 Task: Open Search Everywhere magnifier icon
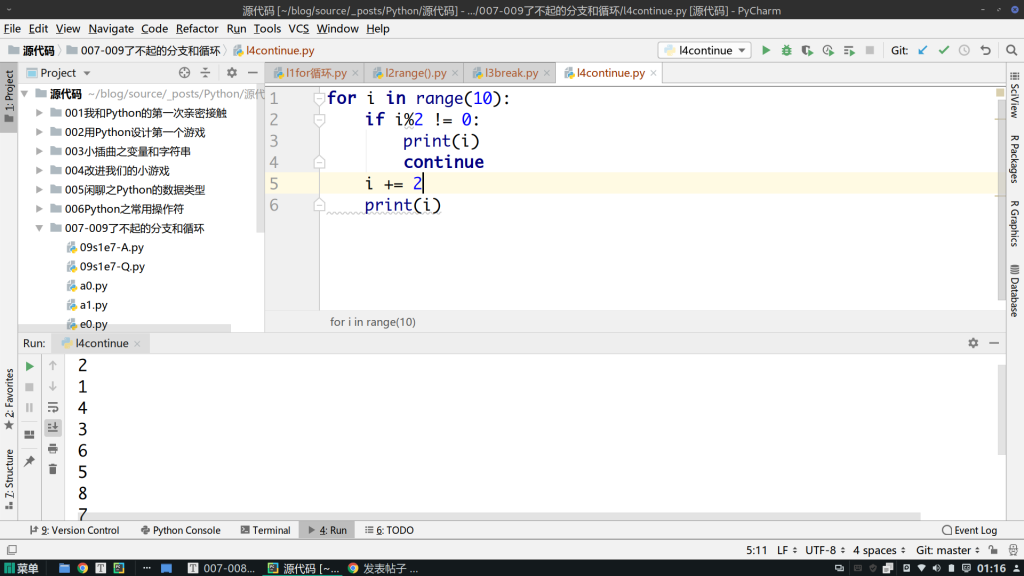point(1012,50)
